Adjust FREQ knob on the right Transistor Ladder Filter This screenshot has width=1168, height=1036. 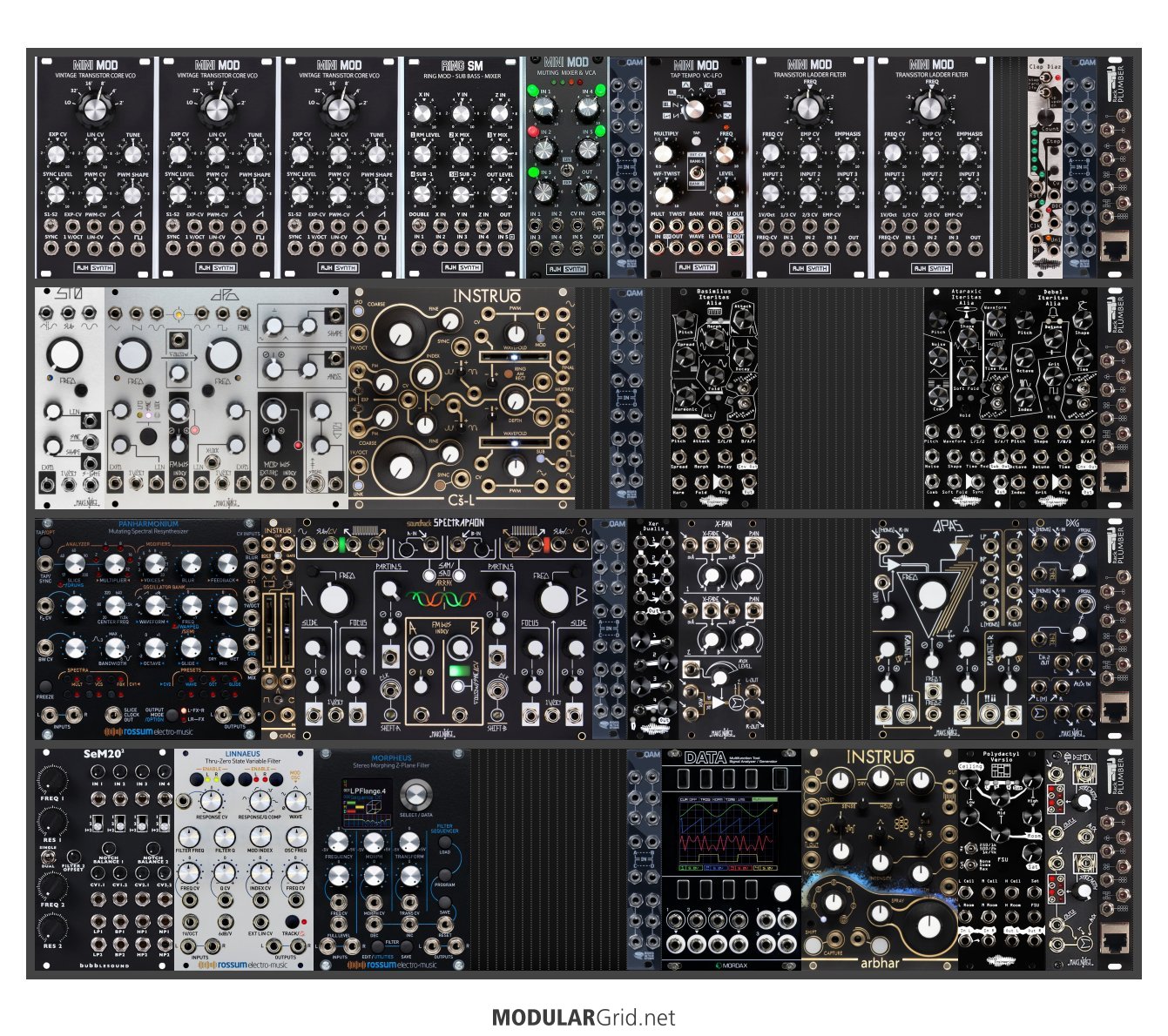pos(931,109)
